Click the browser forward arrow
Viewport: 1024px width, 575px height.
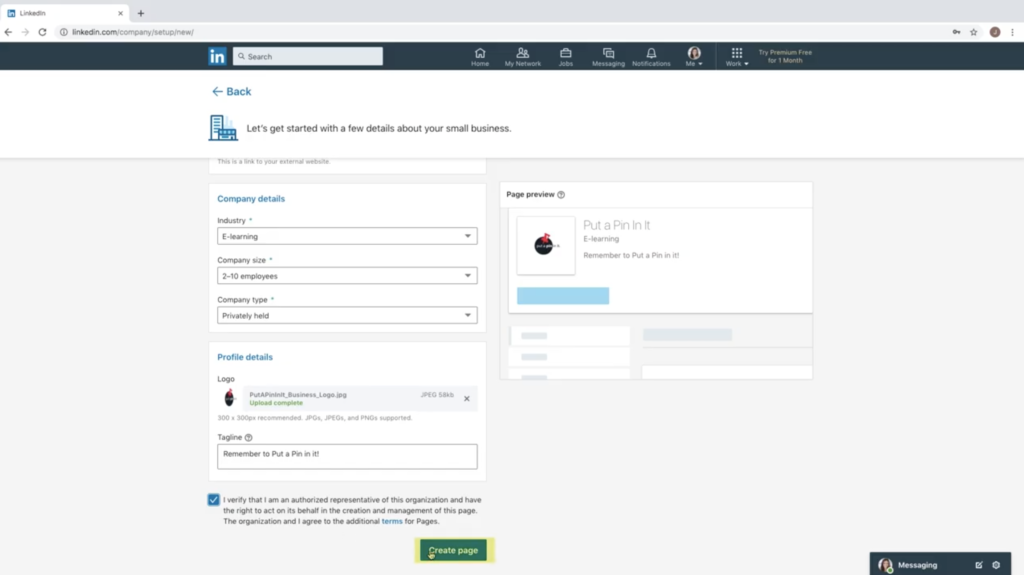[25, 32]
